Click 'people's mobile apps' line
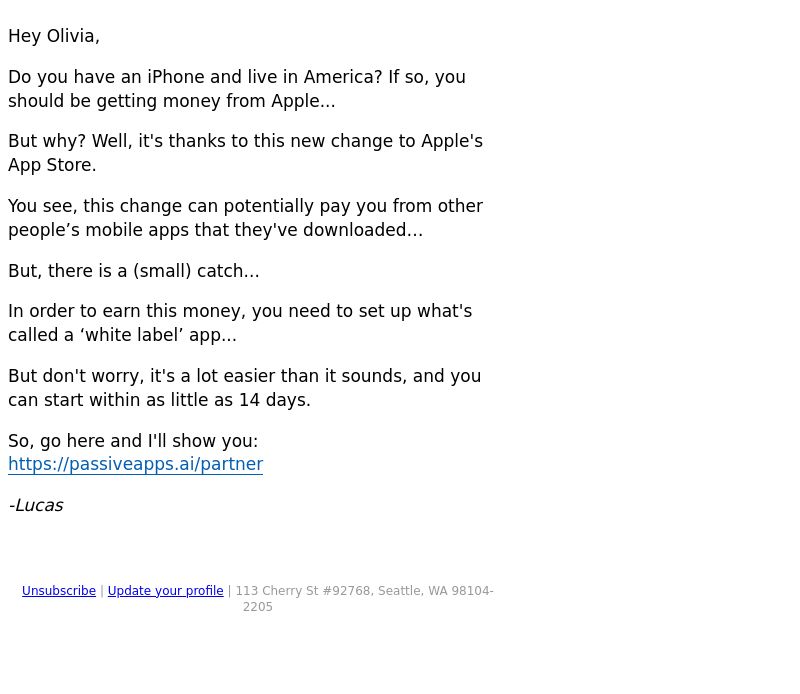This screenshot has height=694, width=800. pos(215,230)
